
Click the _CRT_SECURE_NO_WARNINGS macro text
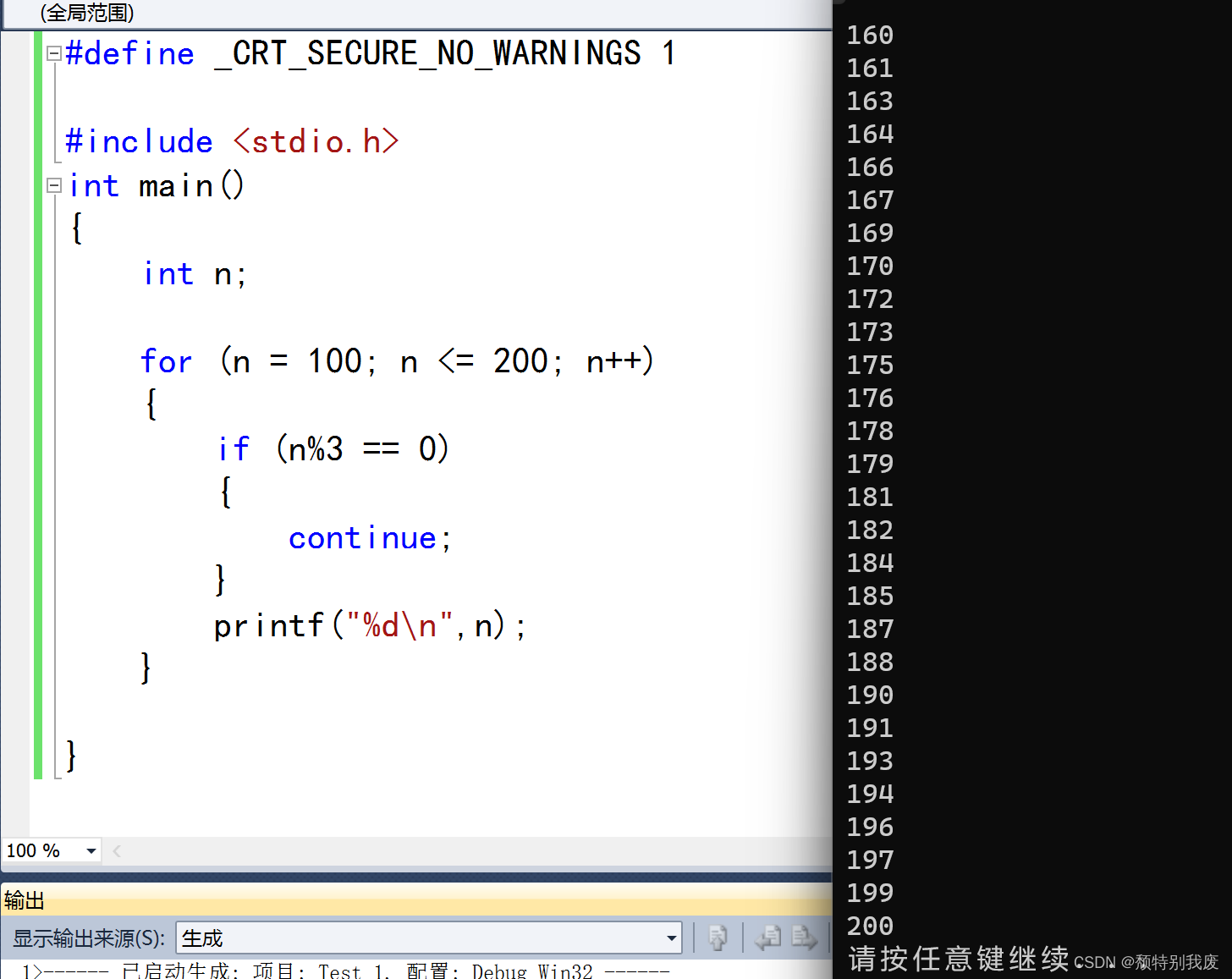click(x=428, y=53)
